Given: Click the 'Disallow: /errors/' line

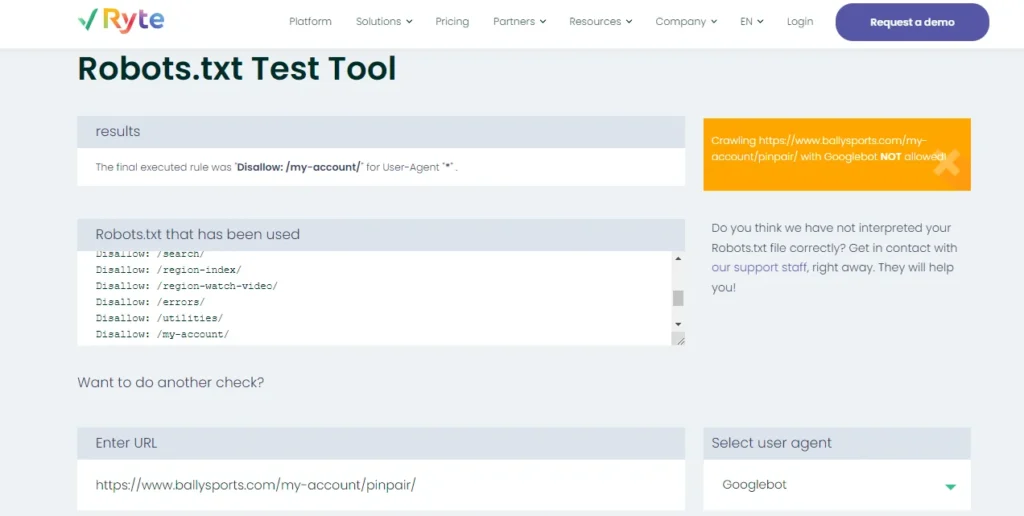Looking at the screenshot, I should (150, 302).
